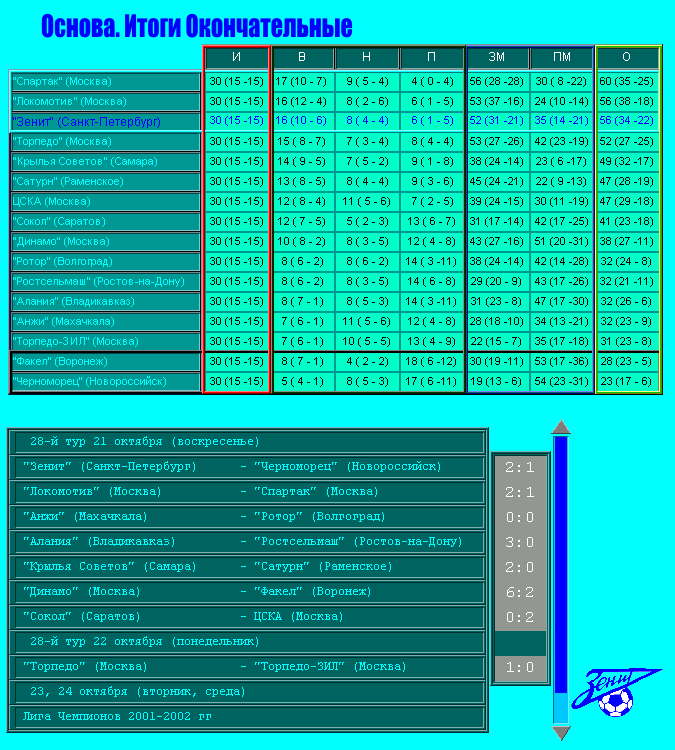Click the highlighted "Зенит" (Санкт-Петербург) row
Image resolution: width=675 pixels, height=750 pixels.
(105, 121)
